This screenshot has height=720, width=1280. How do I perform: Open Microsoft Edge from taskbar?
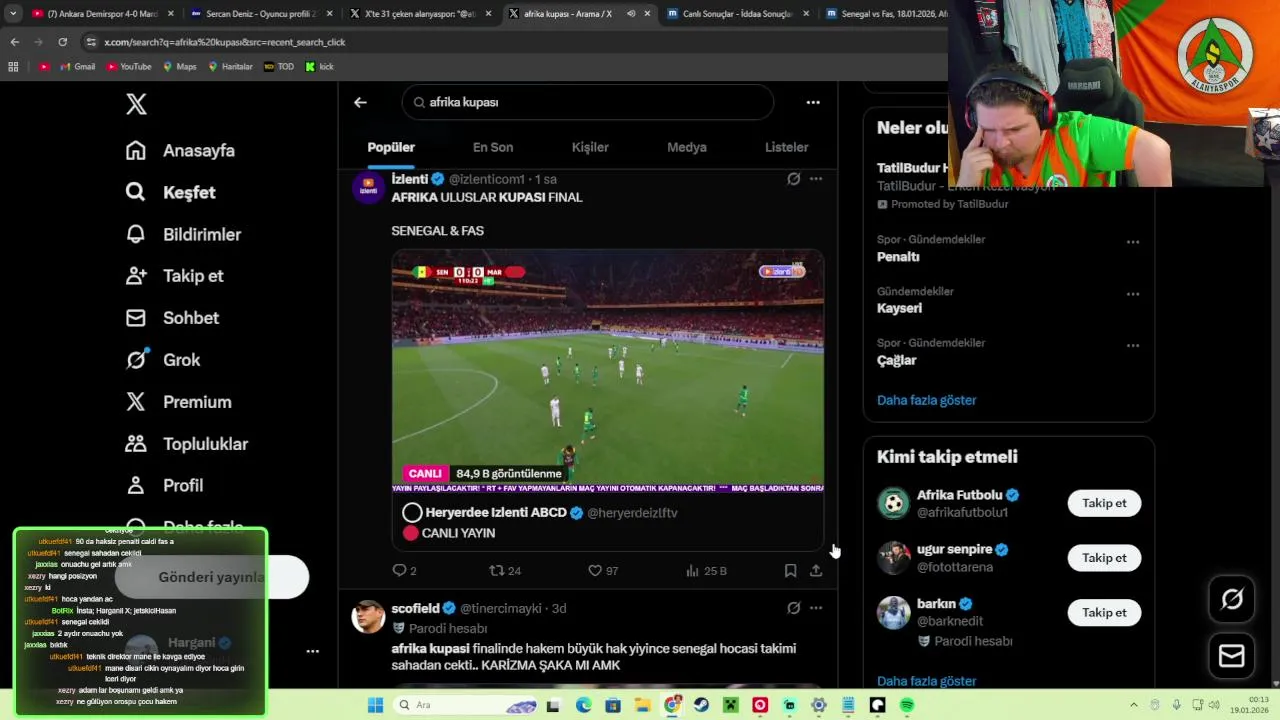[583, 705]
